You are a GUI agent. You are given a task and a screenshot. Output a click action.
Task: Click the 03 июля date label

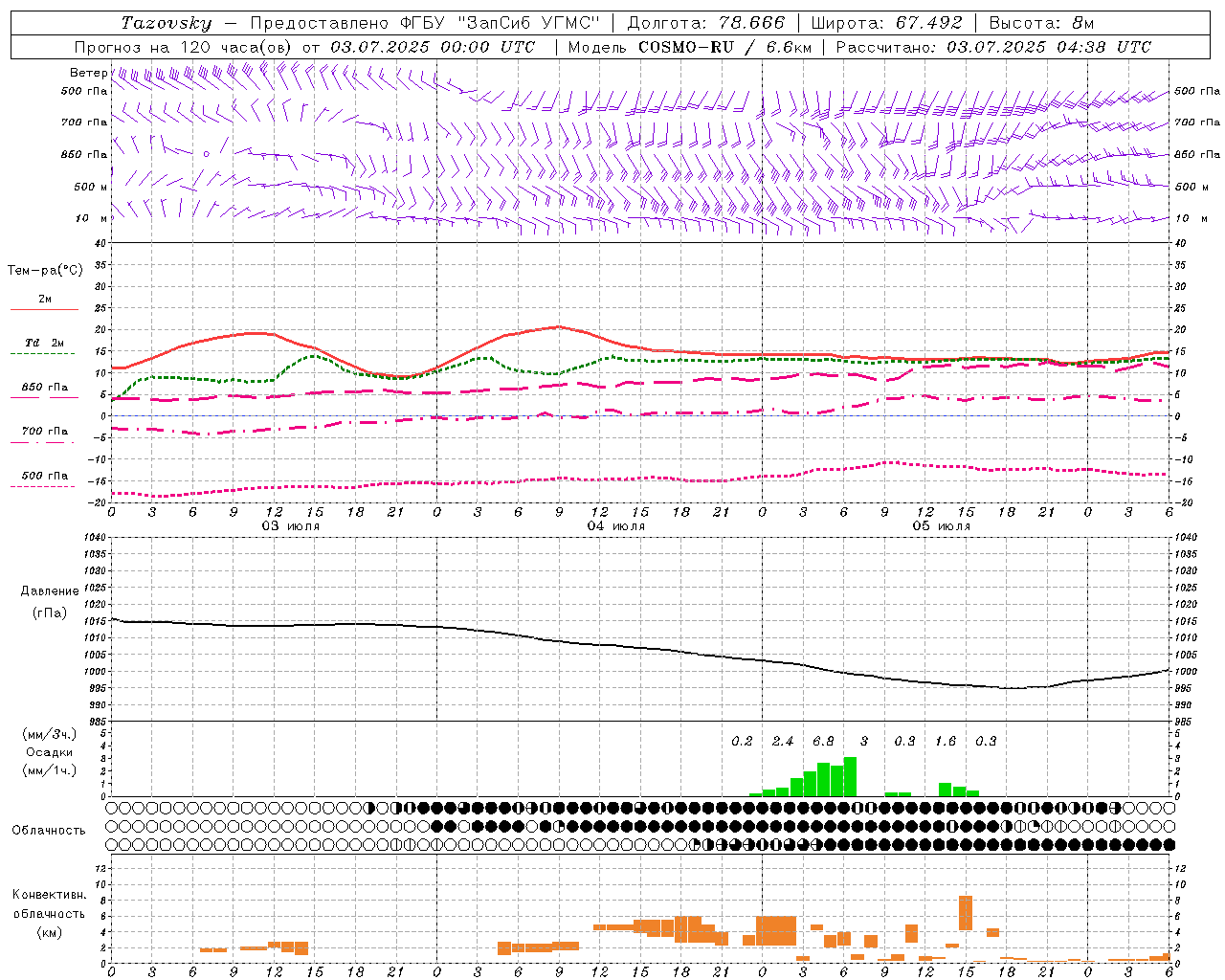pyautogui.click(x=291, y=526)
